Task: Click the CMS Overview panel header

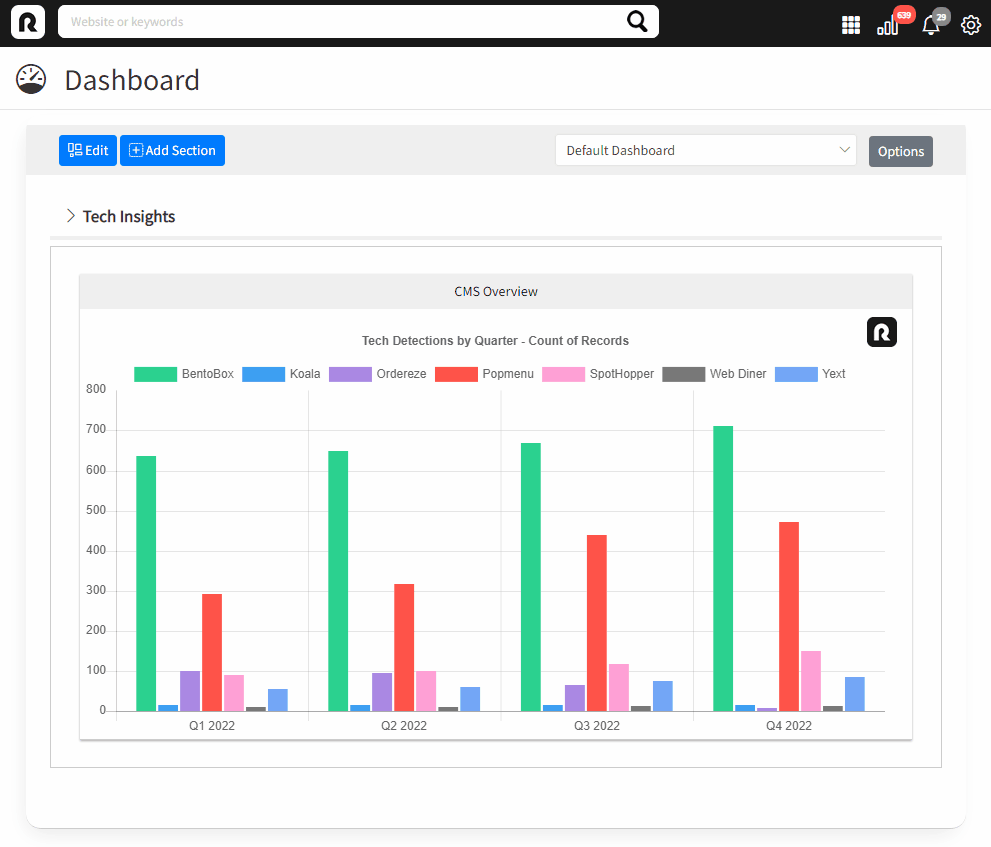Action: click(496, 291)
